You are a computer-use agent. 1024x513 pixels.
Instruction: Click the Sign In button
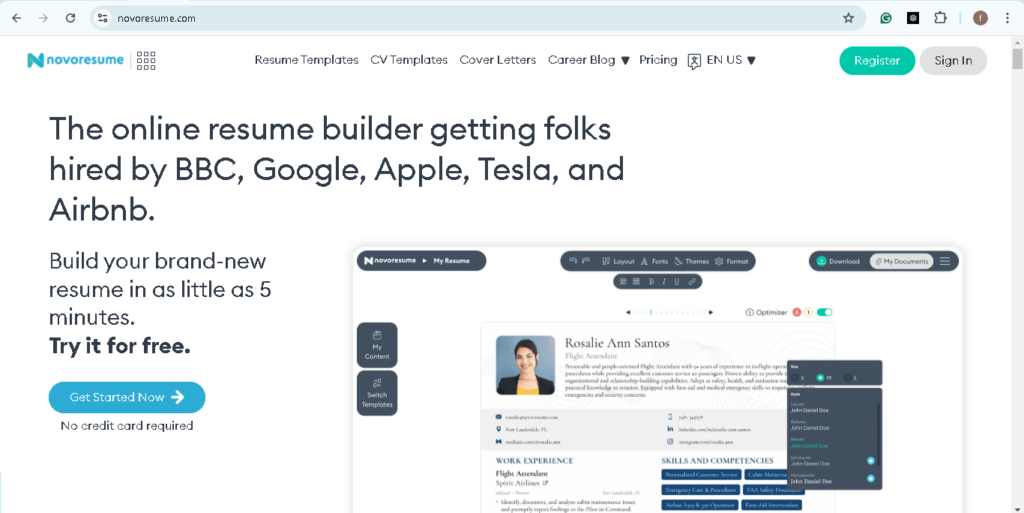click(x=953, y=61)
